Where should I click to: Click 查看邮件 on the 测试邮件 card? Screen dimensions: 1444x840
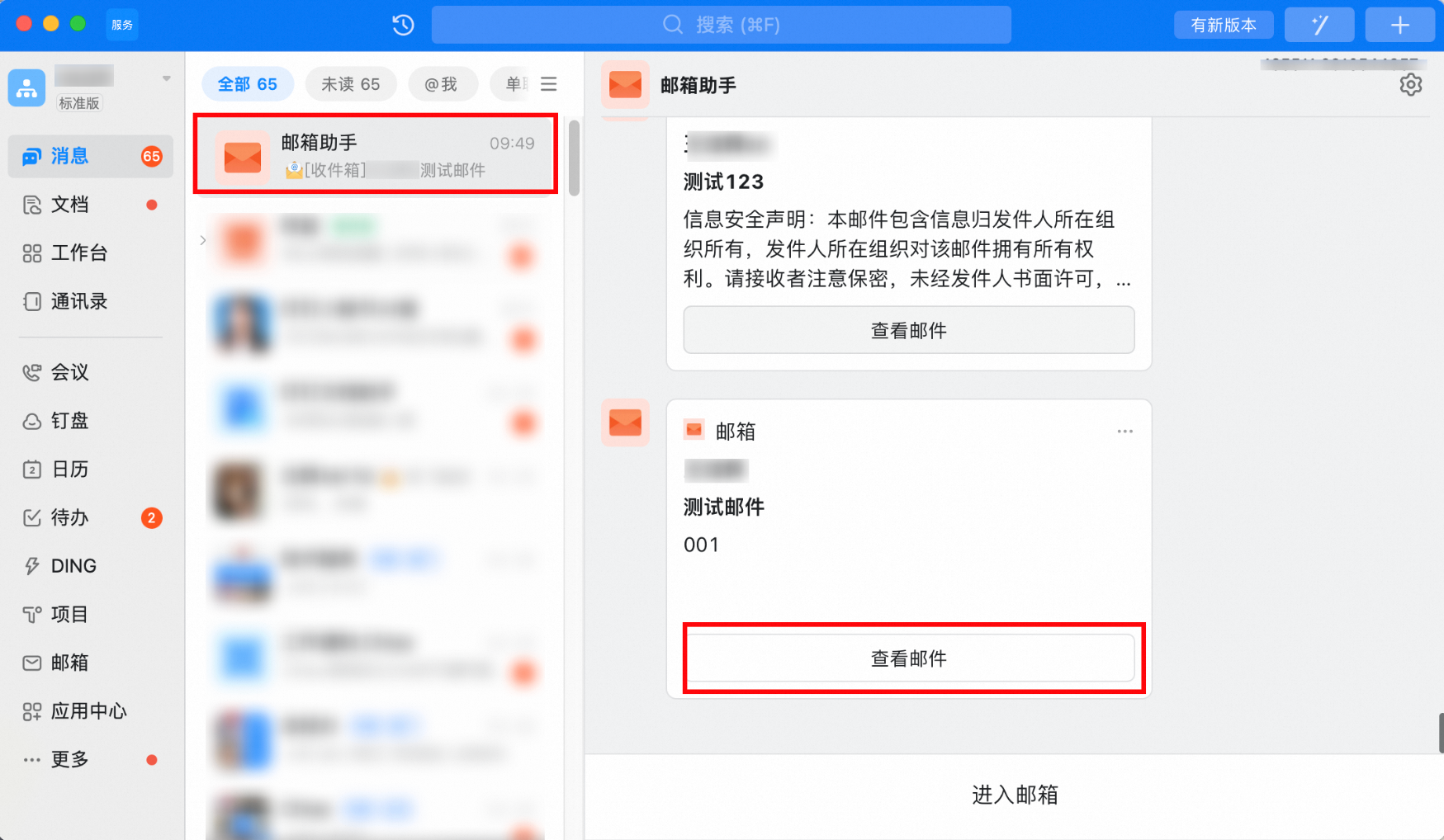point(908,658)
